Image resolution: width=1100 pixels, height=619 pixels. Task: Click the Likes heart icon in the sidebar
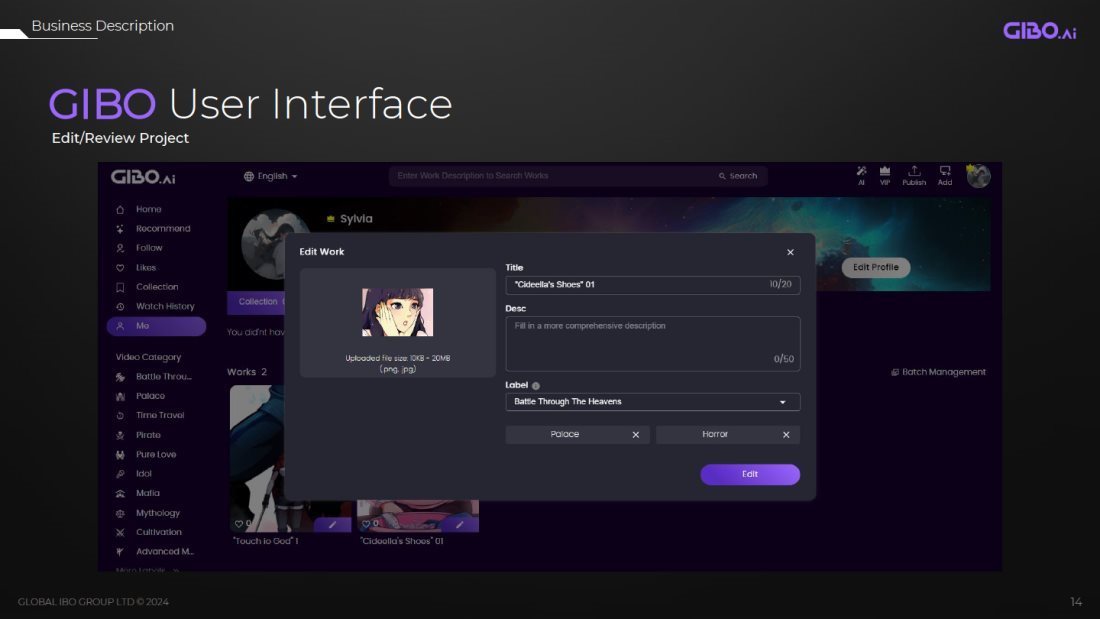click(120, 267)
